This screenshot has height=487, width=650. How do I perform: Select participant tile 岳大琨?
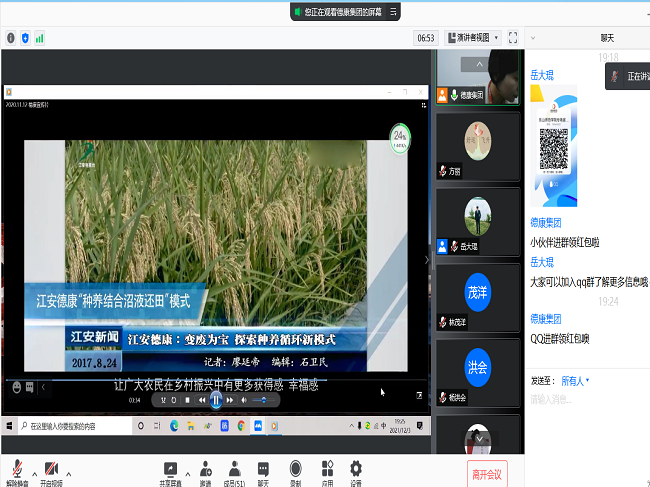click(x=478, y=222)
